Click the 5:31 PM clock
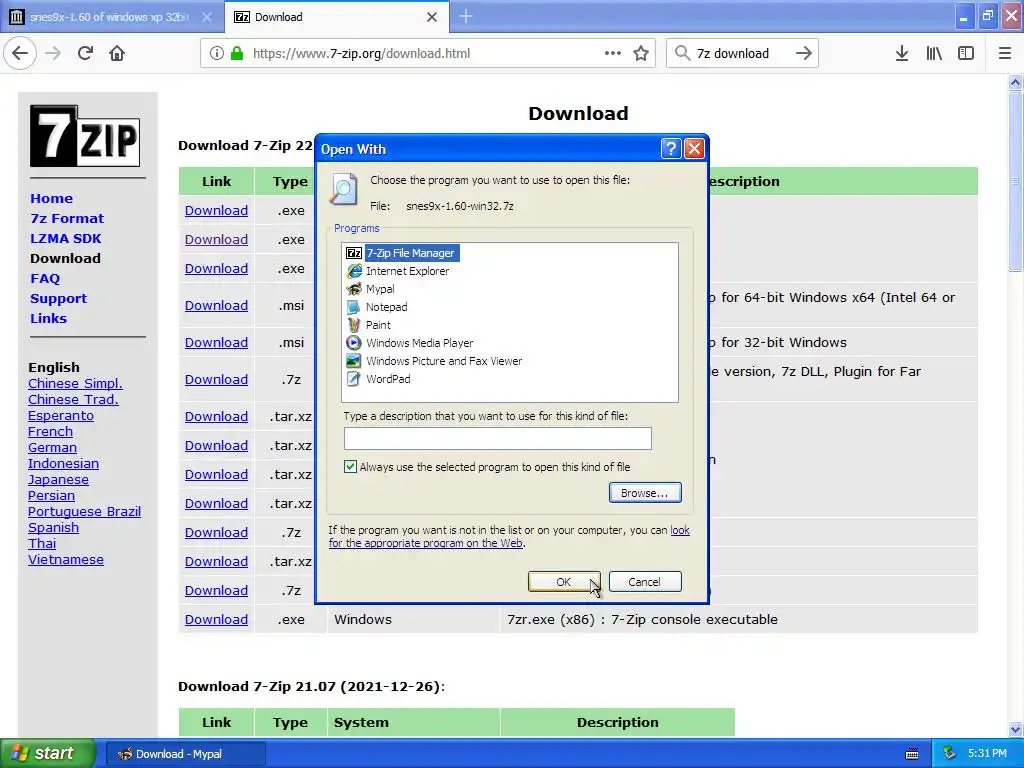Image resolution: width=1024 pixels, height=768 pixels. [x=987, y=754]
